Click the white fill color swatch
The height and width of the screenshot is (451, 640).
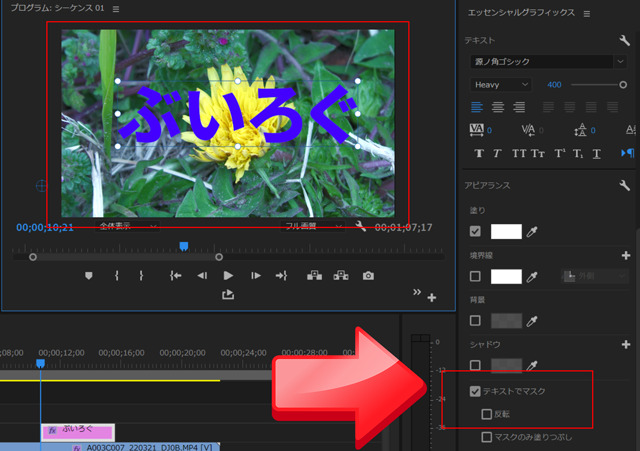click(x=506, y=231)
